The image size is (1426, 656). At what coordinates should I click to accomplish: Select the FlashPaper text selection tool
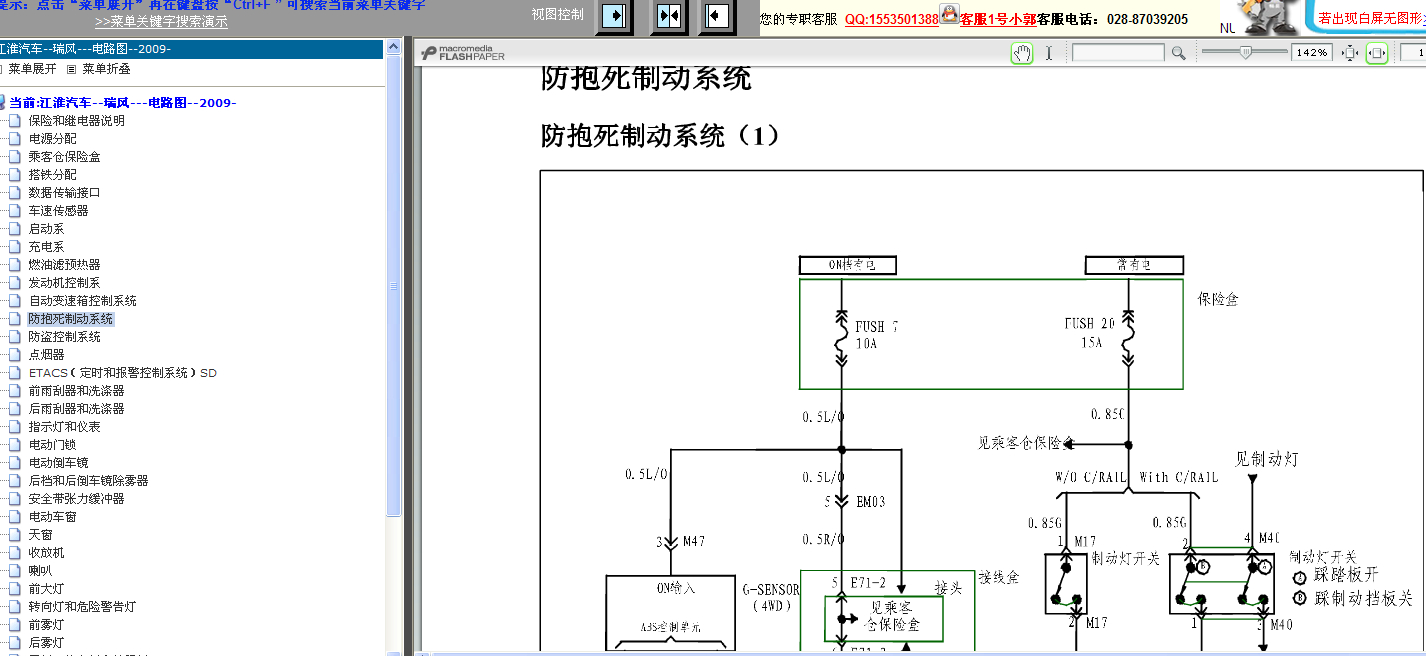(1049, 53)
